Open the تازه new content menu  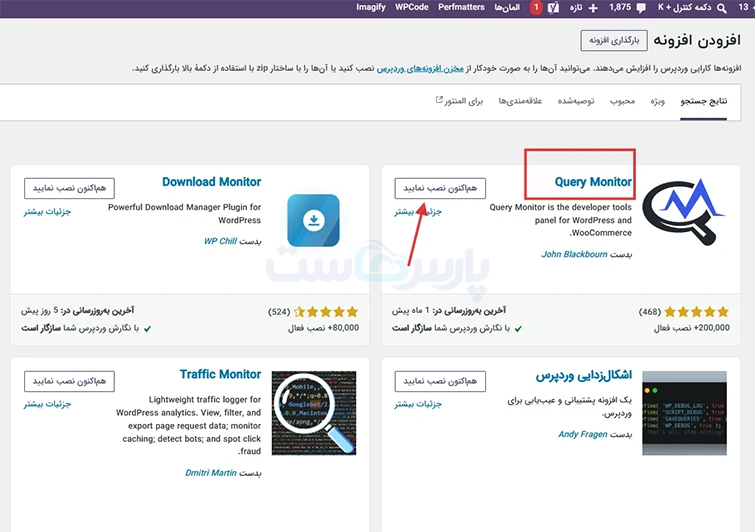pos(576,8)
